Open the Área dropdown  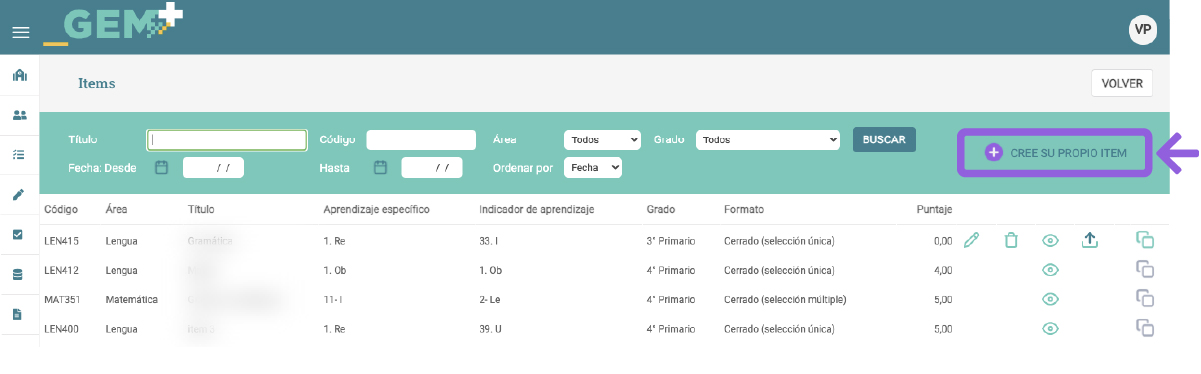click(602, 140)
